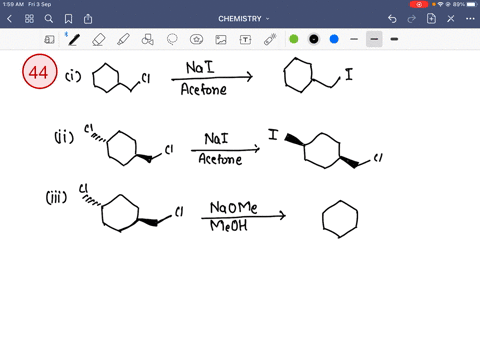Select the Shapes tool
Image resolution: width=480 pixels, height=360 pixels.
[147, 39]
